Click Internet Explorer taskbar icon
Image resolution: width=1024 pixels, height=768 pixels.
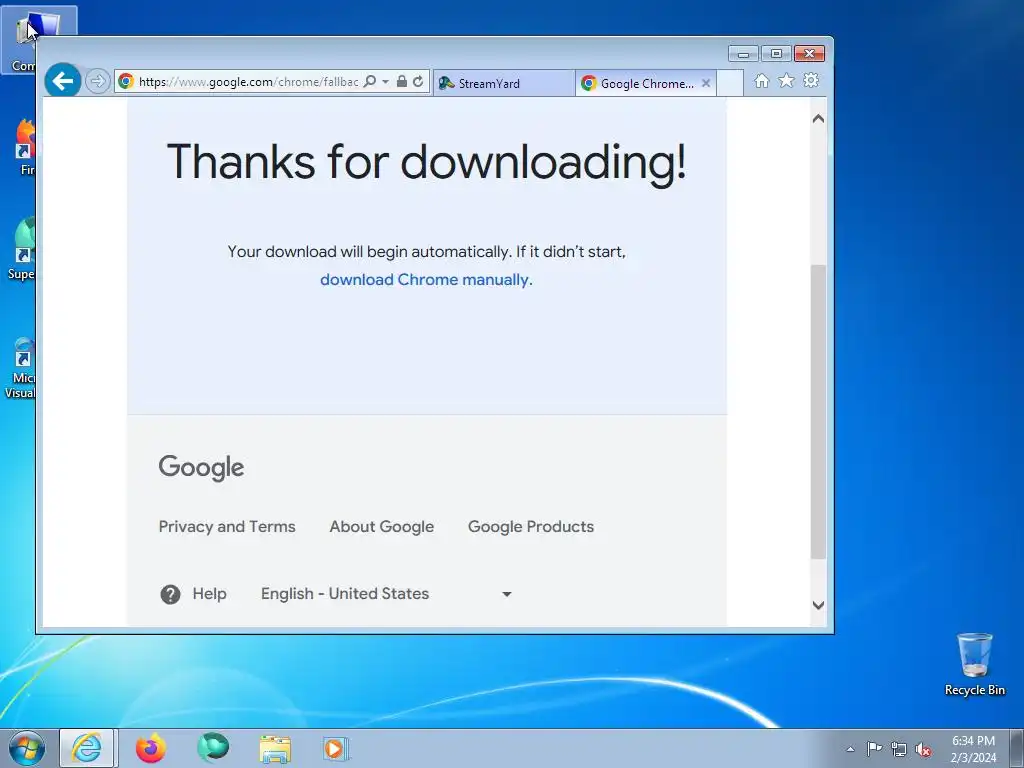(x=88, y=748)
